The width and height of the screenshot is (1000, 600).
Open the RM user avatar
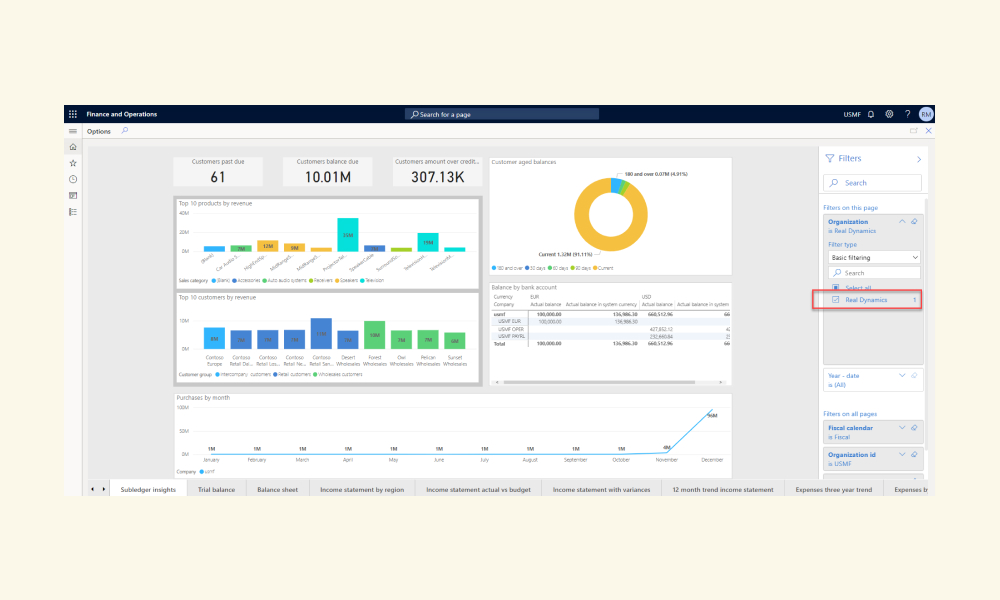click(925, 114)
